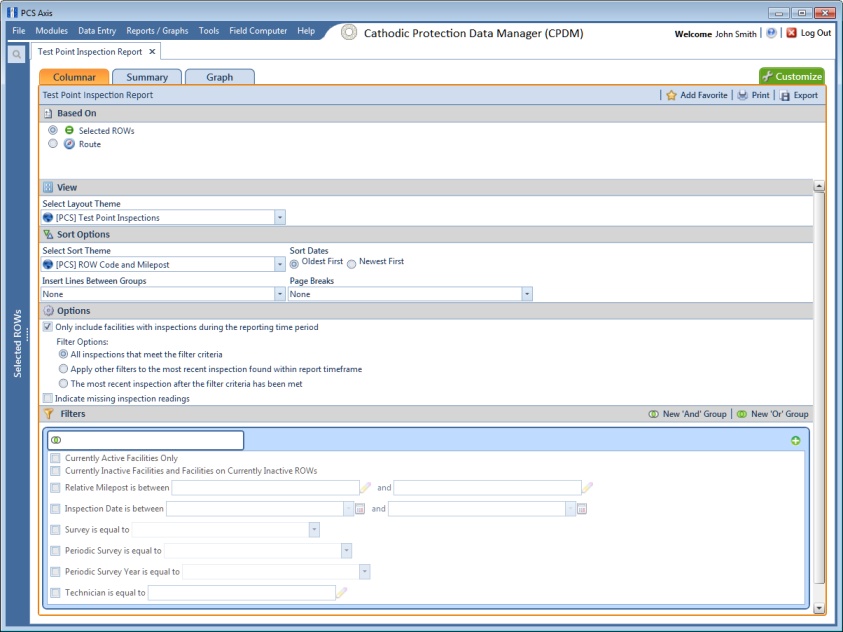Image resolution: width=843 pixels, height=632 pixels.
Task: Click the Options gear icon
Action: coord(48,311)
